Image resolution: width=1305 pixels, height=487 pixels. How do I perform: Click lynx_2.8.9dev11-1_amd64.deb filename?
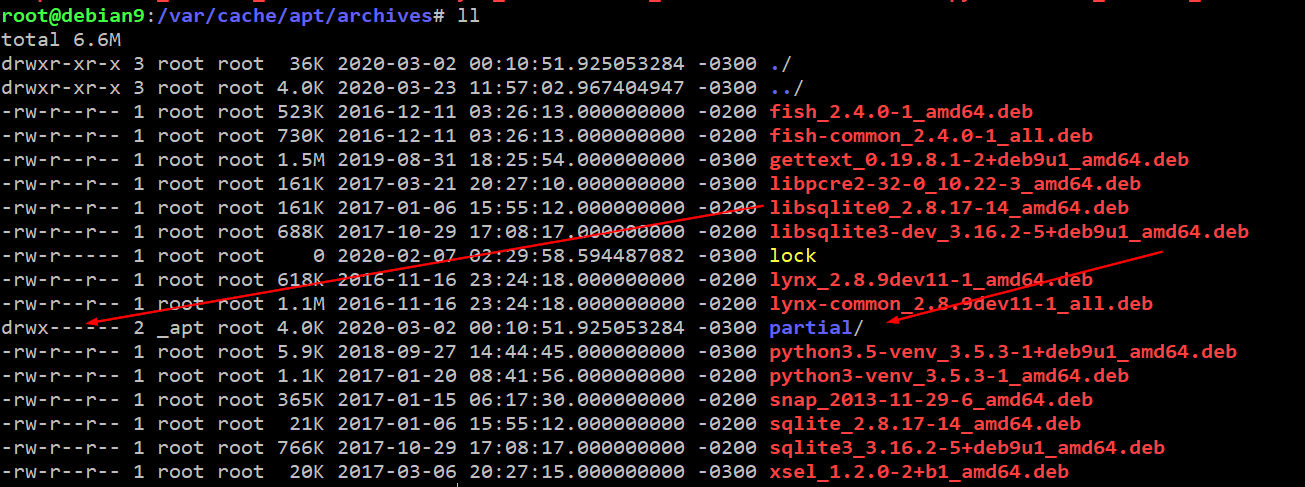(931, 280)
